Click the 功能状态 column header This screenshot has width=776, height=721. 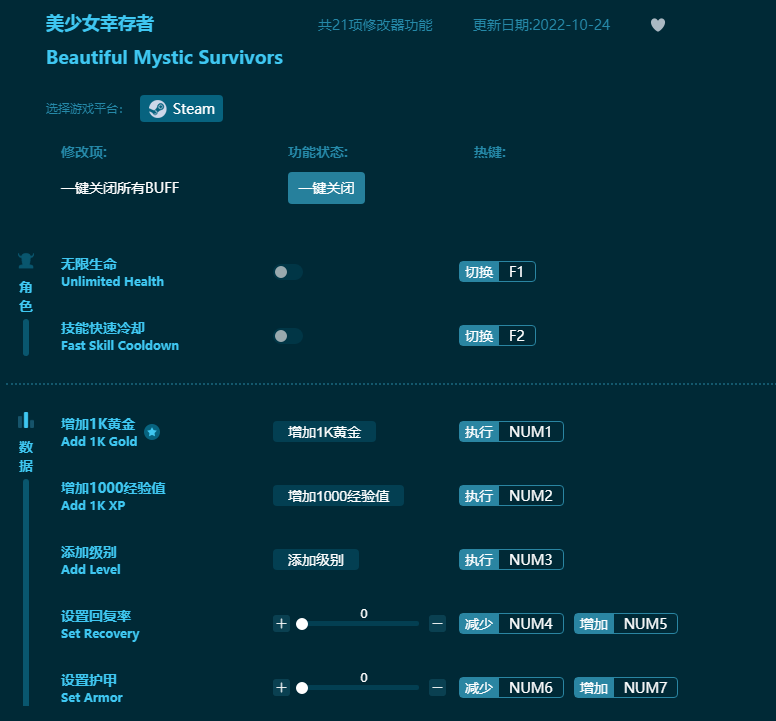pos(318,152)
